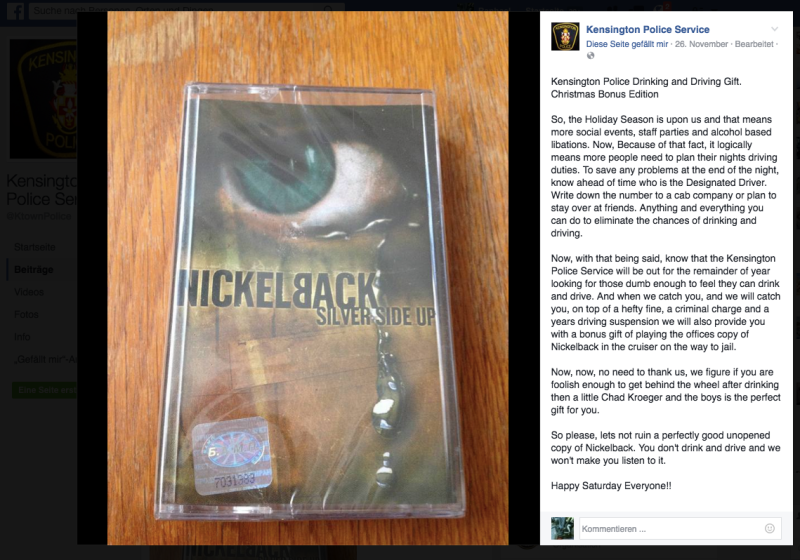
Task: Expand the post options chevron menu
Action: click(774, 29)
